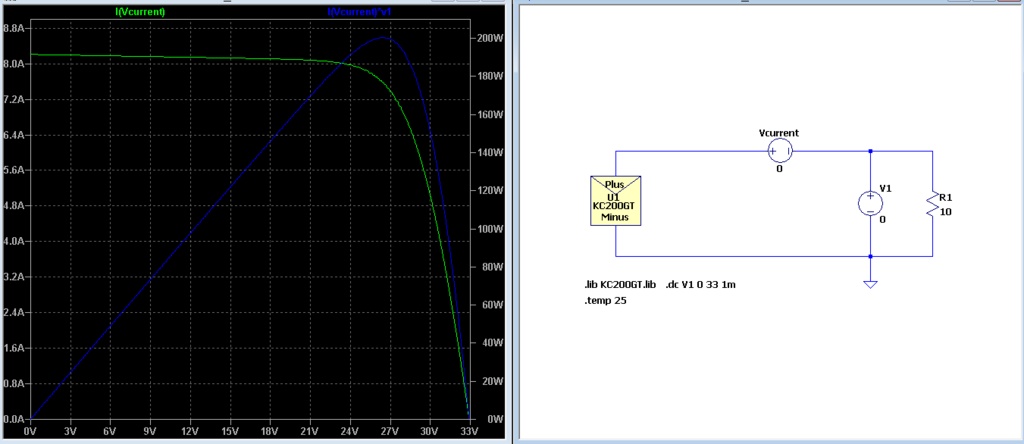Click the 0.0A left axis label
1024x444 pixels.
pos(14,419)
